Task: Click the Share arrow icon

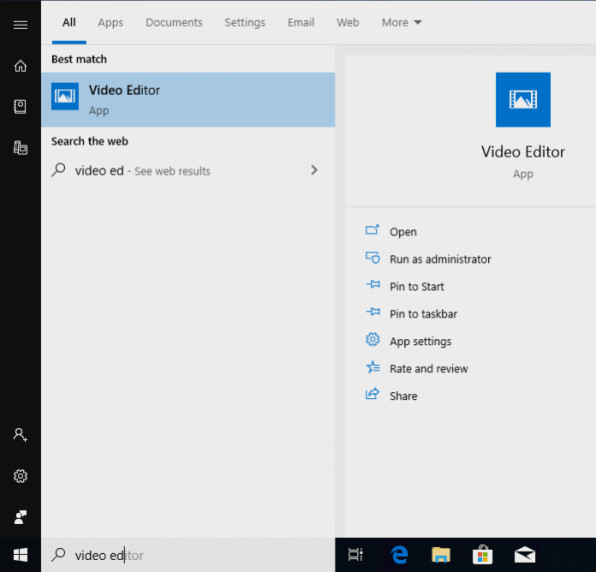Action: 372,394
